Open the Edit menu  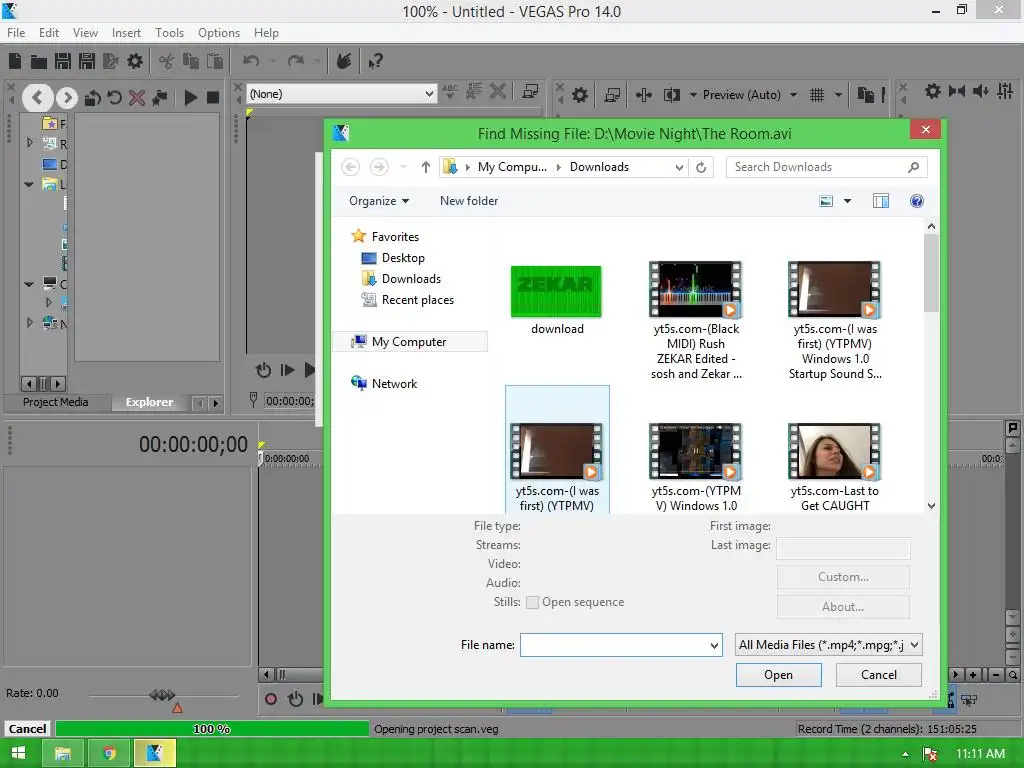pyautogui.click(x=48, y=33)
